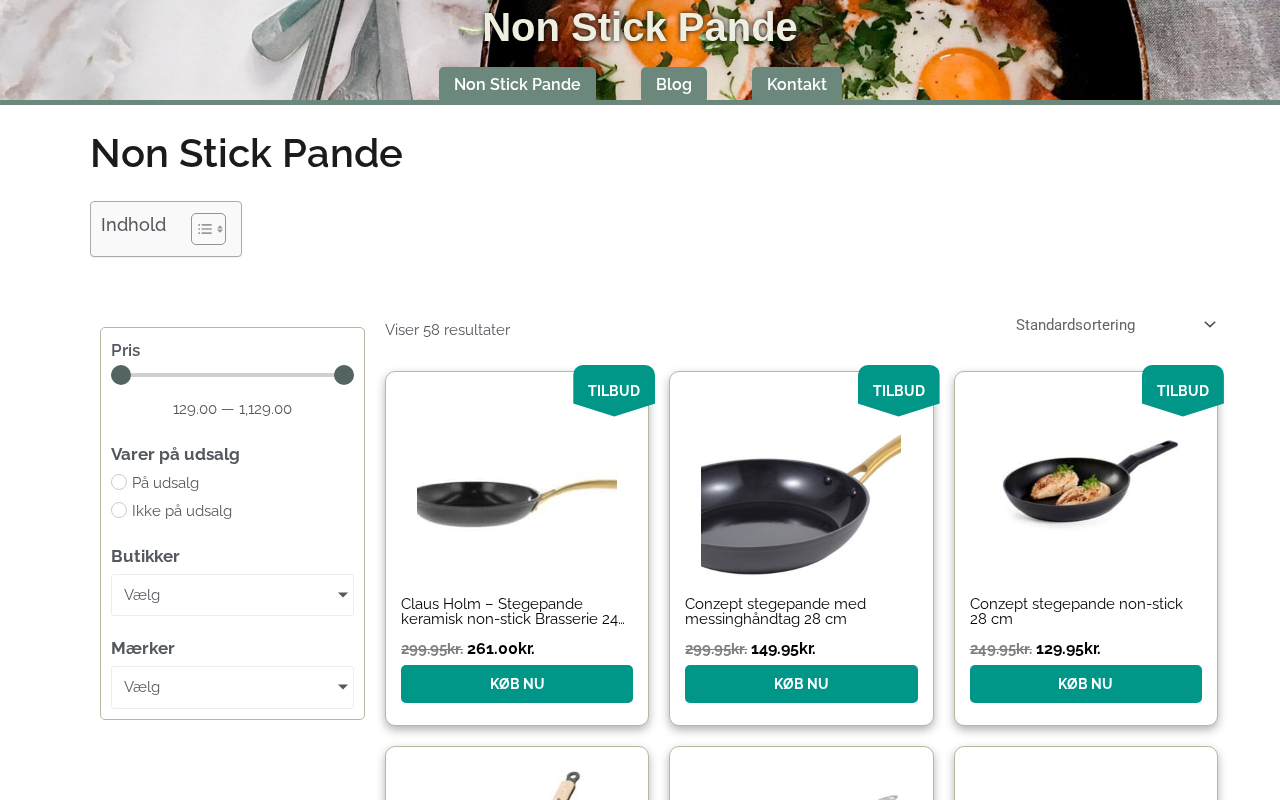Open the Mærker 'Vælg' dropdown
This screenshot has height=800, width=1280.
pyautogui.click(x=232, y=687)
